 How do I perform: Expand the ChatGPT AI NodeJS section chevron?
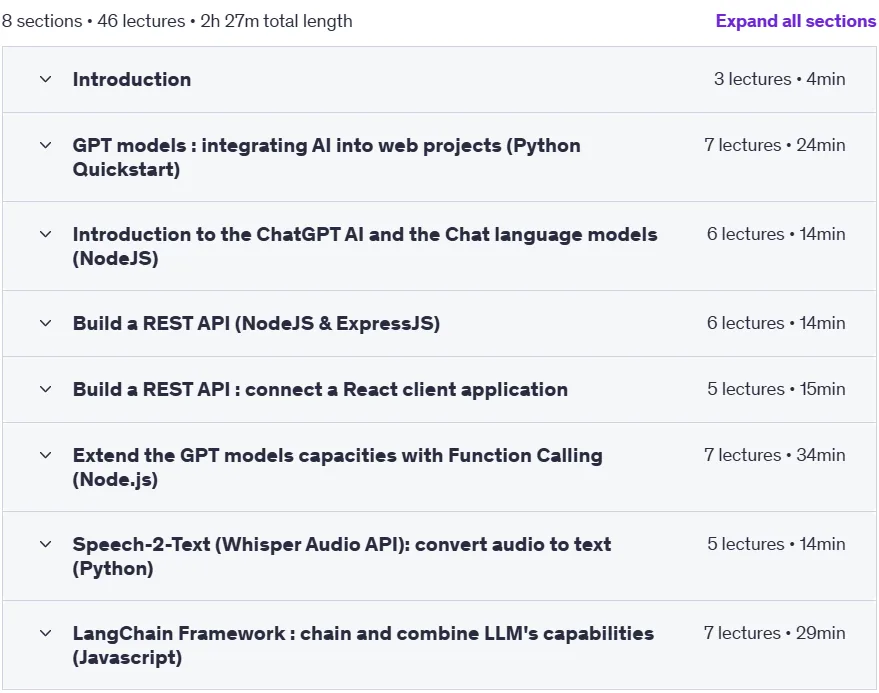click(45, 234)
